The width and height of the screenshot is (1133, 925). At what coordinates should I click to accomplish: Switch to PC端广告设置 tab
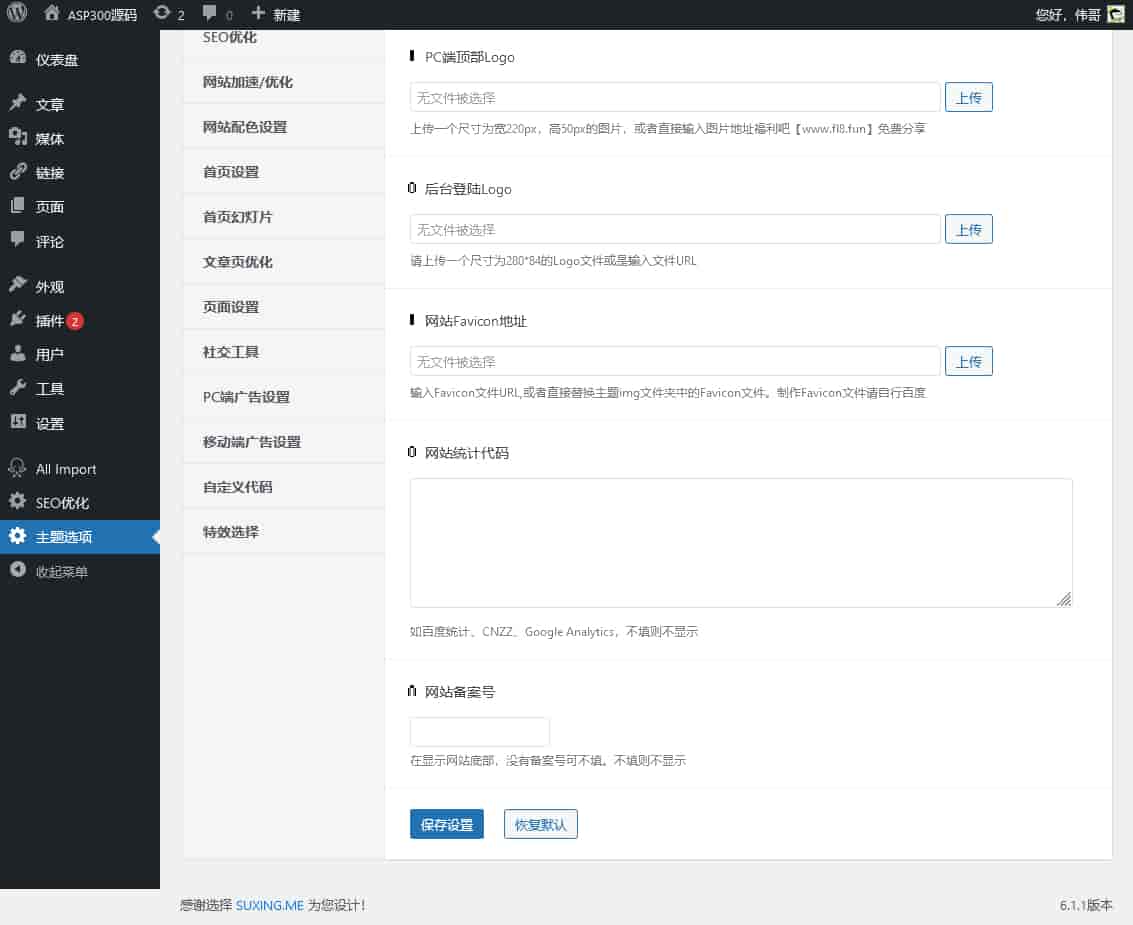click(283, 397)
